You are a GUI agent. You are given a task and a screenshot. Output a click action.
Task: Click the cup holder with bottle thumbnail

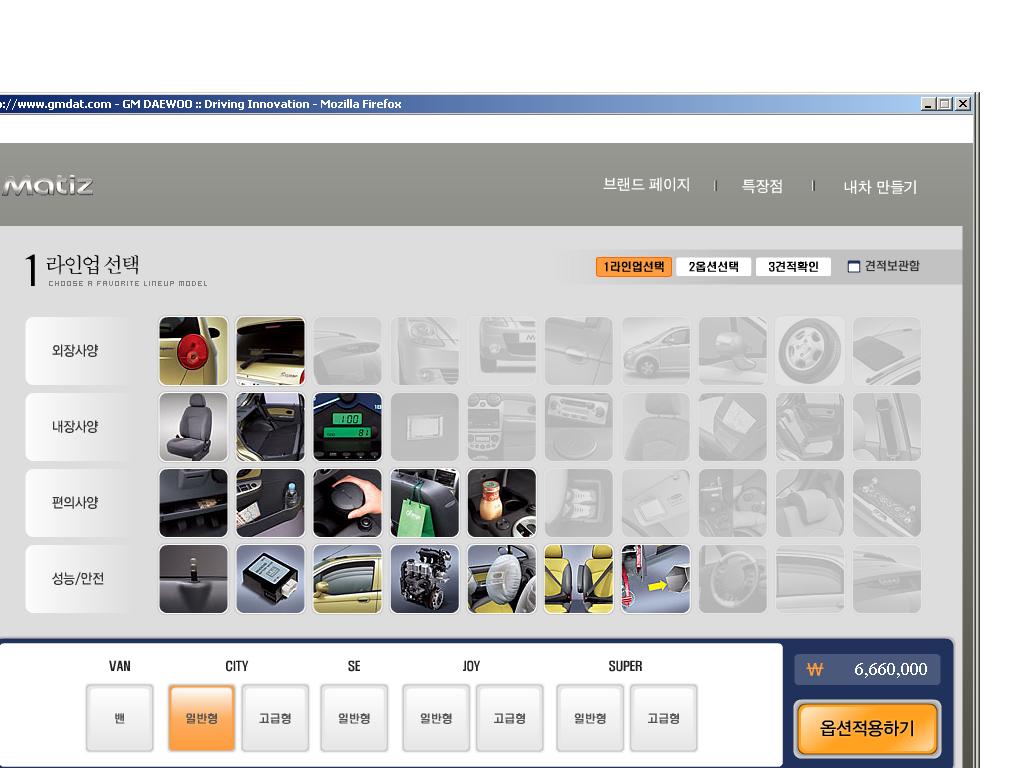coord(501,503)
